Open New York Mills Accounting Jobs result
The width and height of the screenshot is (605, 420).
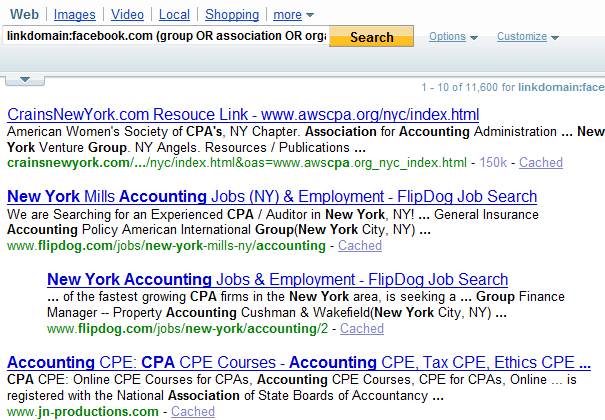pos(272,197)
